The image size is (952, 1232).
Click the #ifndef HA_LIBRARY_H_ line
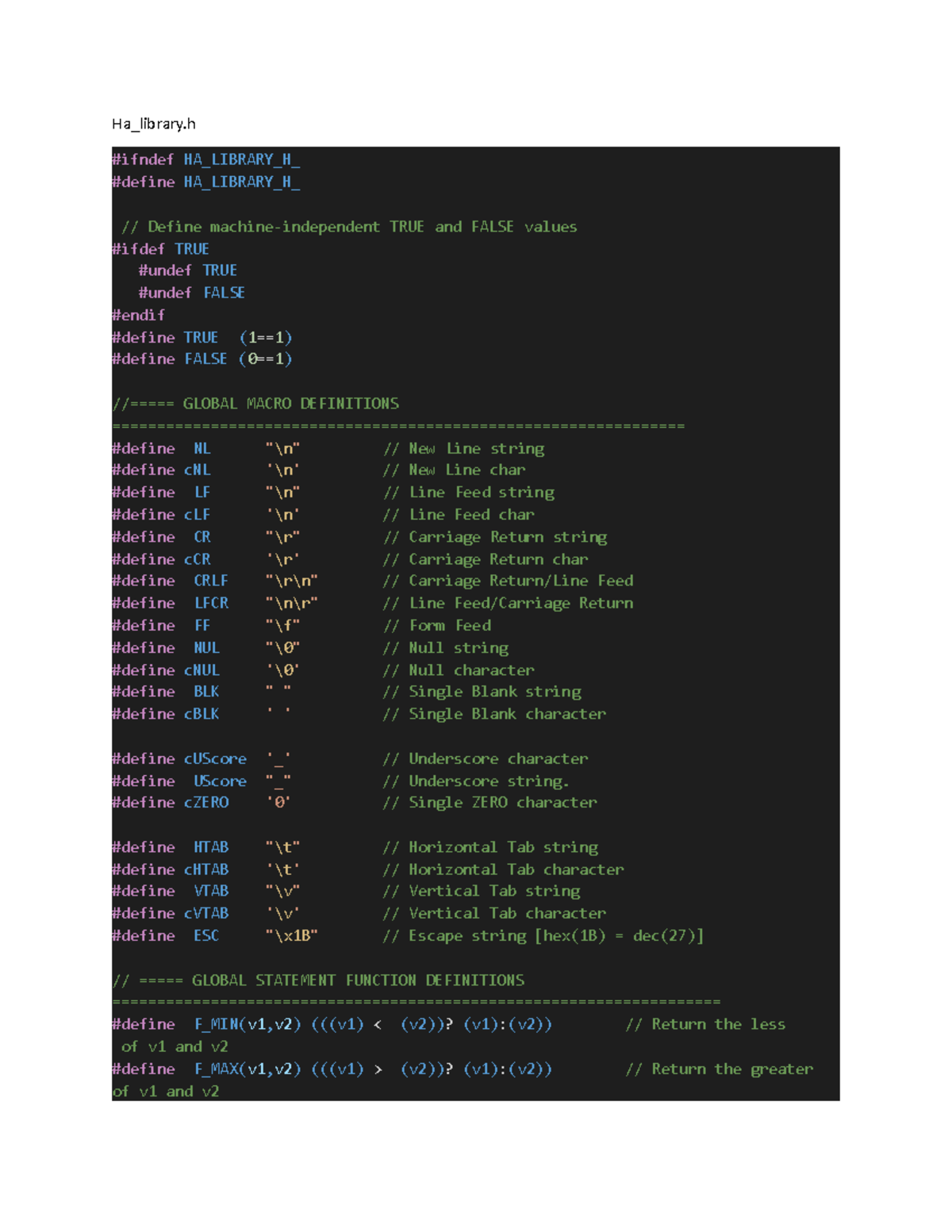pyautogui.click(x=205, y=159)
